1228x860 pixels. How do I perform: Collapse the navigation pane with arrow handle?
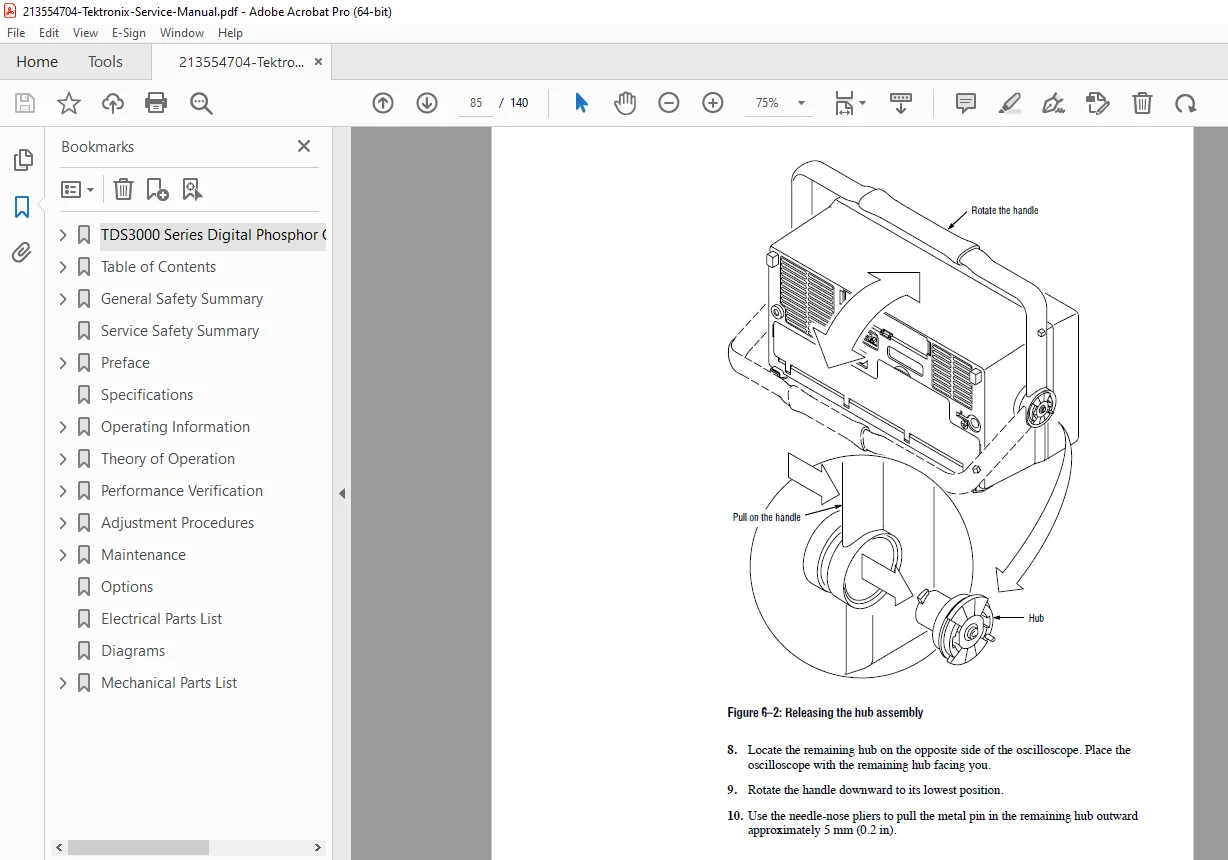342,493
